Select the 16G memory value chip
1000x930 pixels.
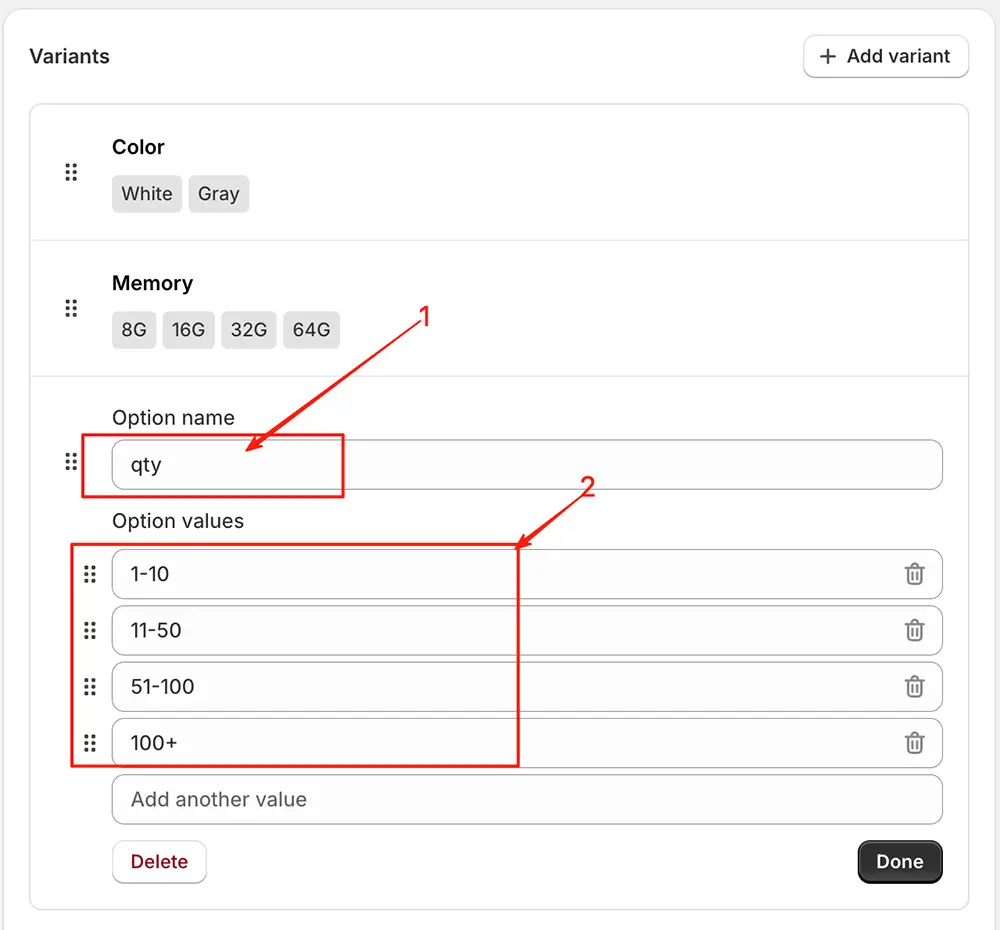click(x=188, y=330)
